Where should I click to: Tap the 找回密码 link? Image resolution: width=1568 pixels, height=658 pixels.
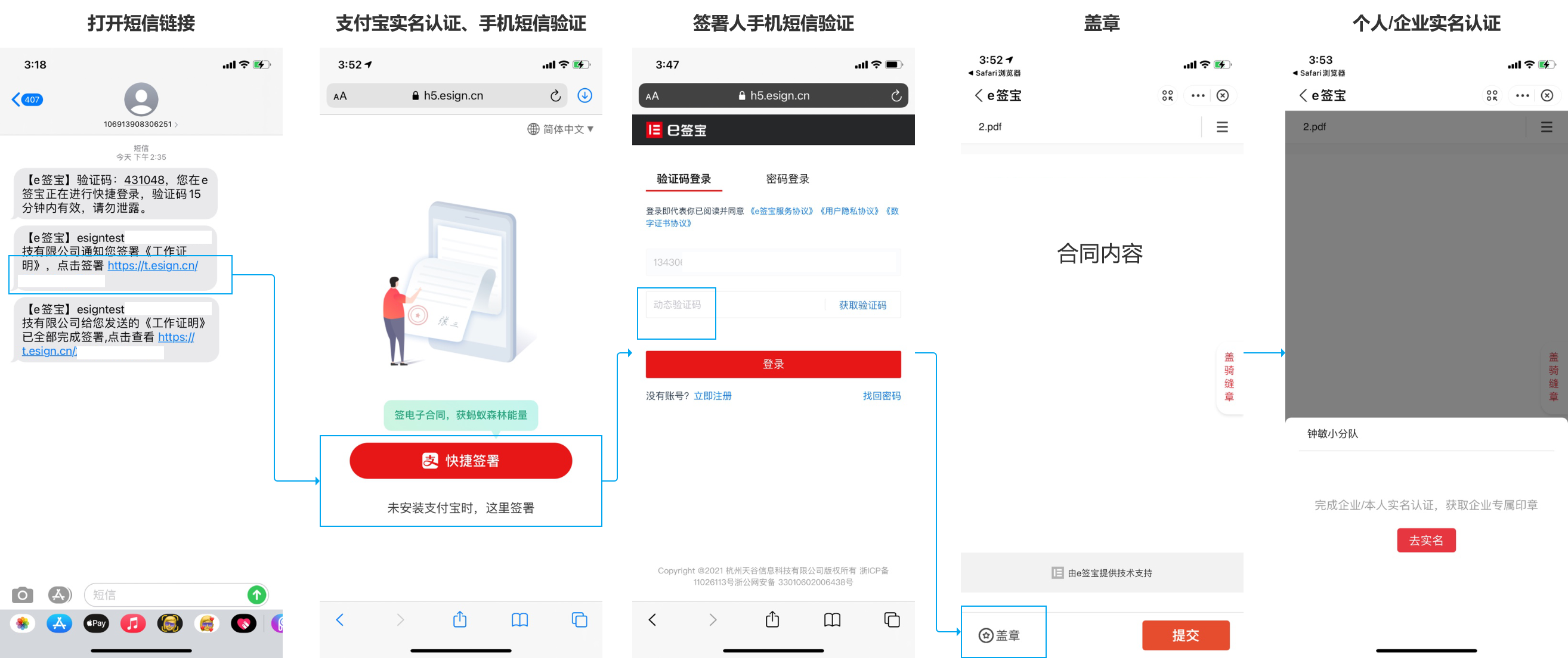[882, 395]
